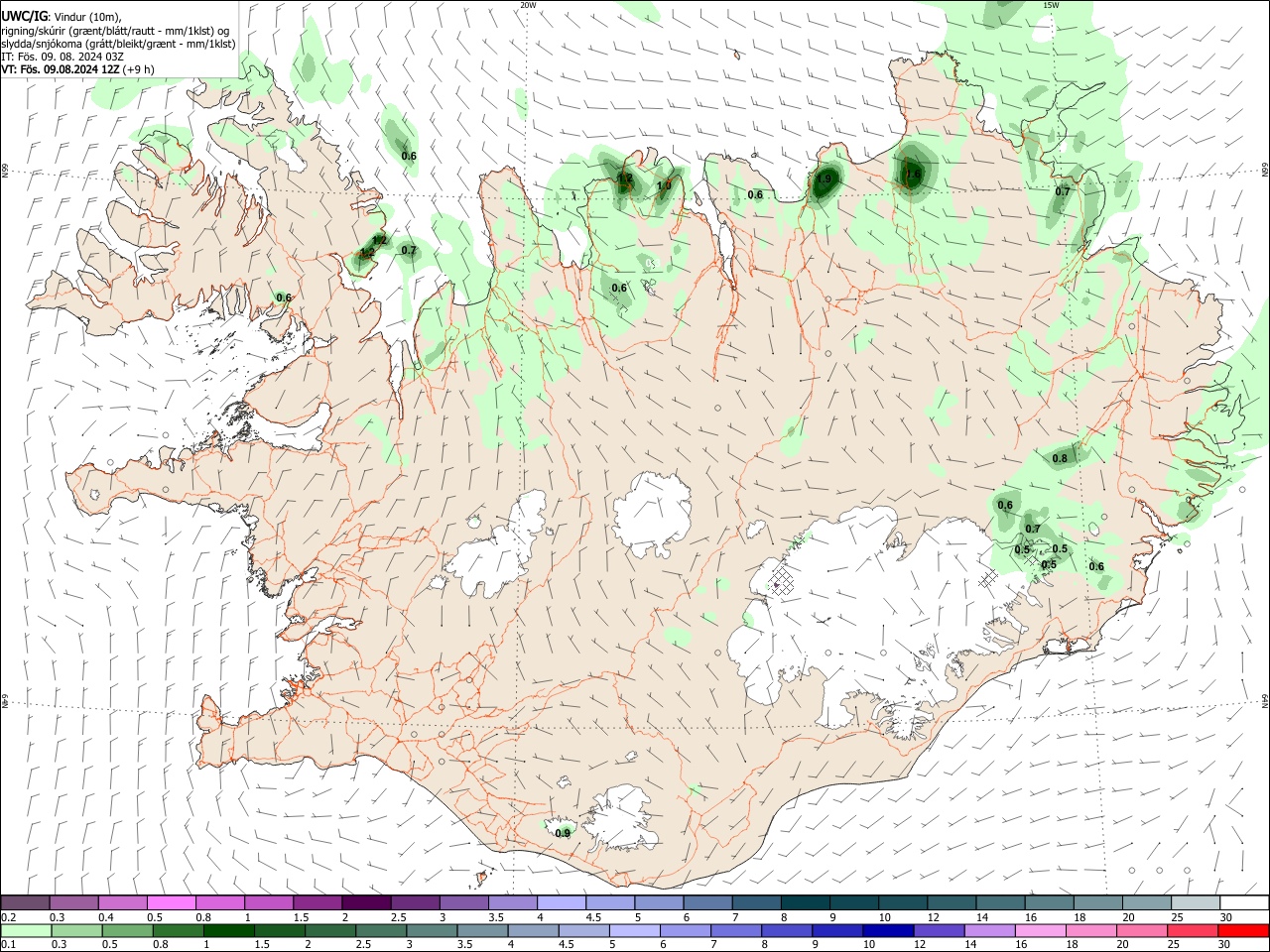Click the 1.6 precipitation value on the map

pyautogui.click(x=913, y=175)
